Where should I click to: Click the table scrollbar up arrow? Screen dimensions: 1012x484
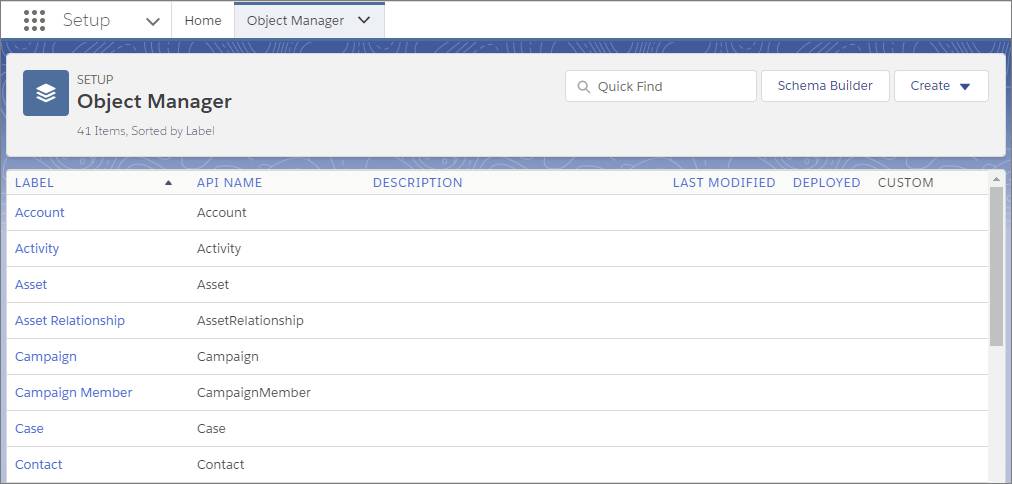tap(996, 179)
